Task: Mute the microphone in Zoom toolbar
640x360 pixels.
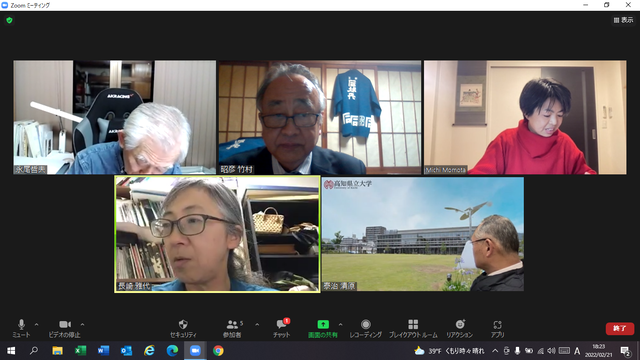Action: pos(21,329)
